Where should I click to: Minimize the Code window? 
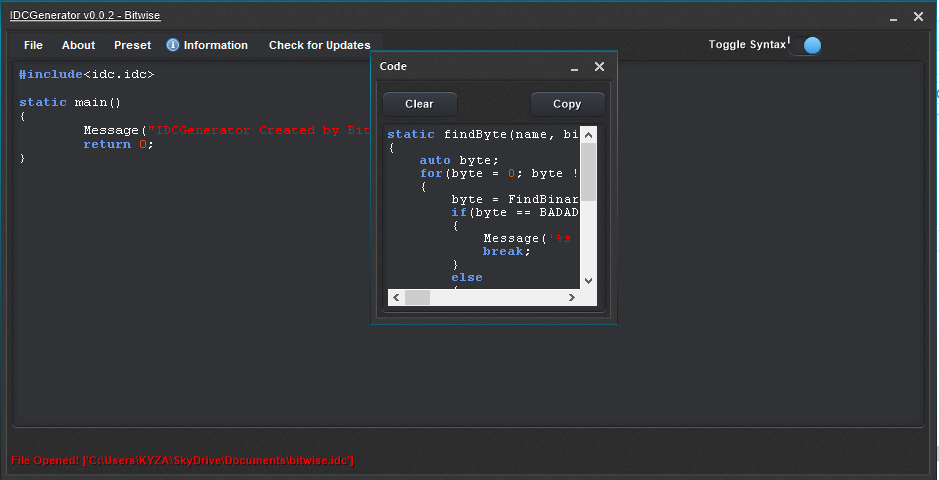(x=574, y=68)
